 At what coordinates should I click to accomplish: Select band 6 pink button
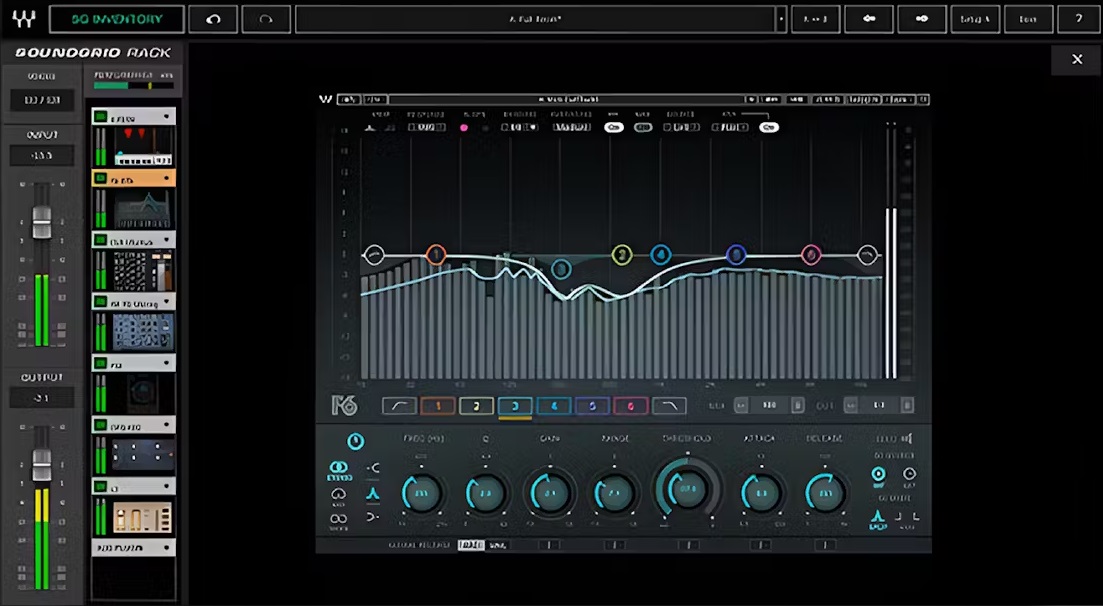pyautogui.click(x=630, y=406)
